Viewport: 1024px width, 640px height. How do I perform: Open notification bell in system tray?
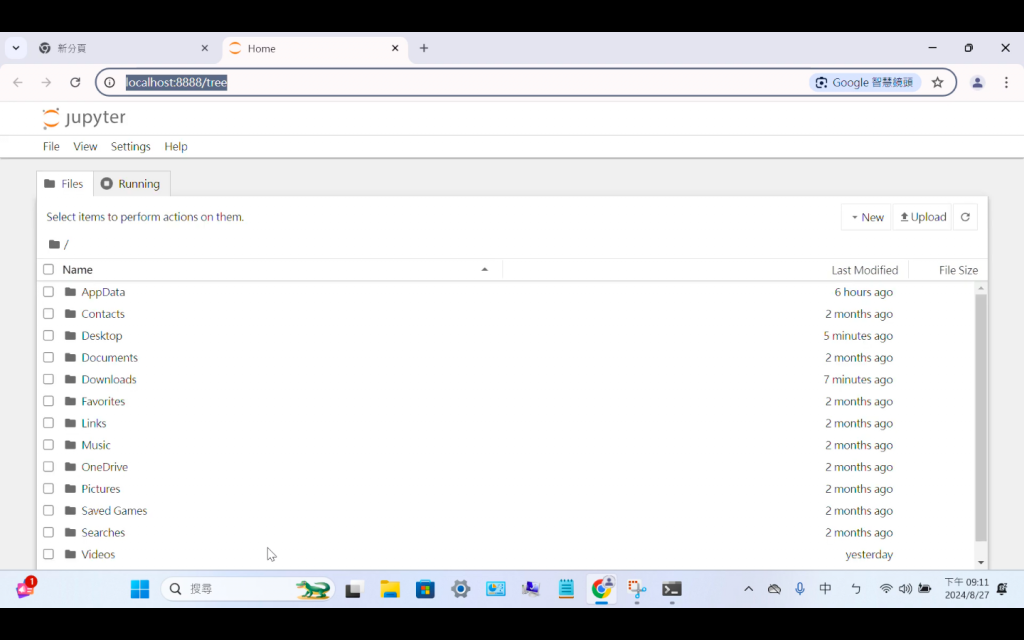pos(1002,589)
